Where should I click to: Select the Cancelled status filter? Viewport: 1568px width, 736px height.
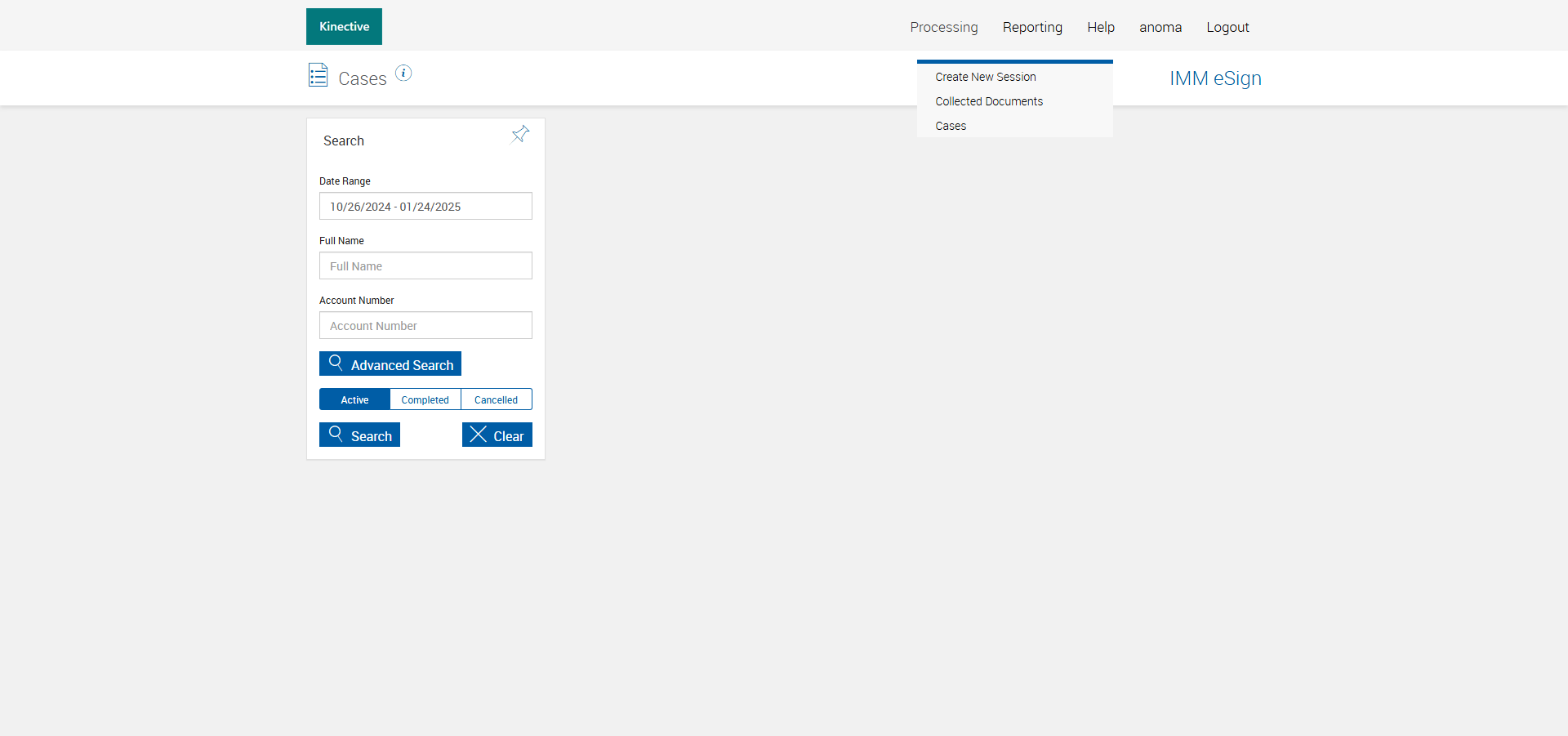(x=497, y=399)
